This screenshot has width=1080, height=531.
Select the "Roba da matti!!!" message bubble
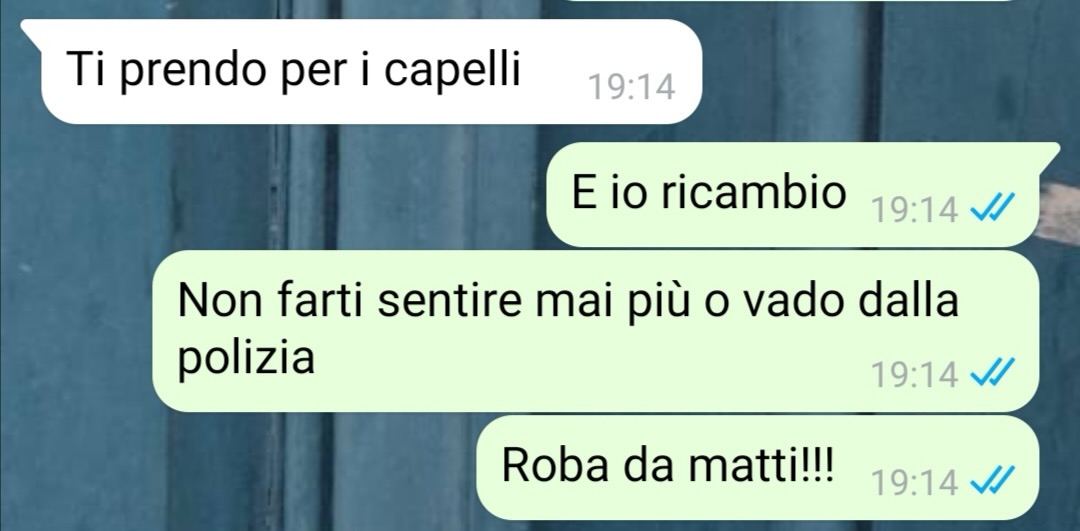pyautogui.click(x=758, y=468)
